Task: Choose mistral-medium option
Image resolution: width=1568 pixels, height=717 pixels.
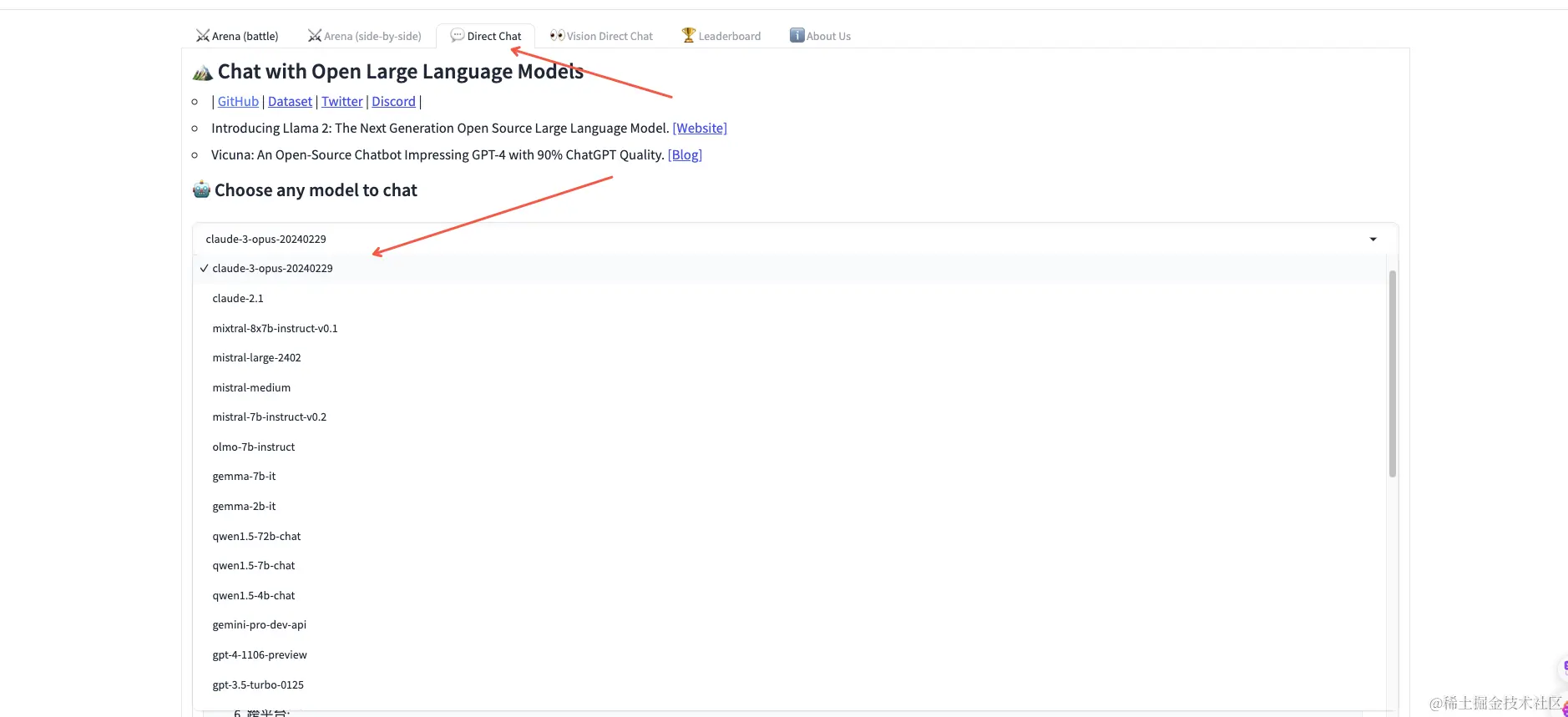Action: coord(789,388)
